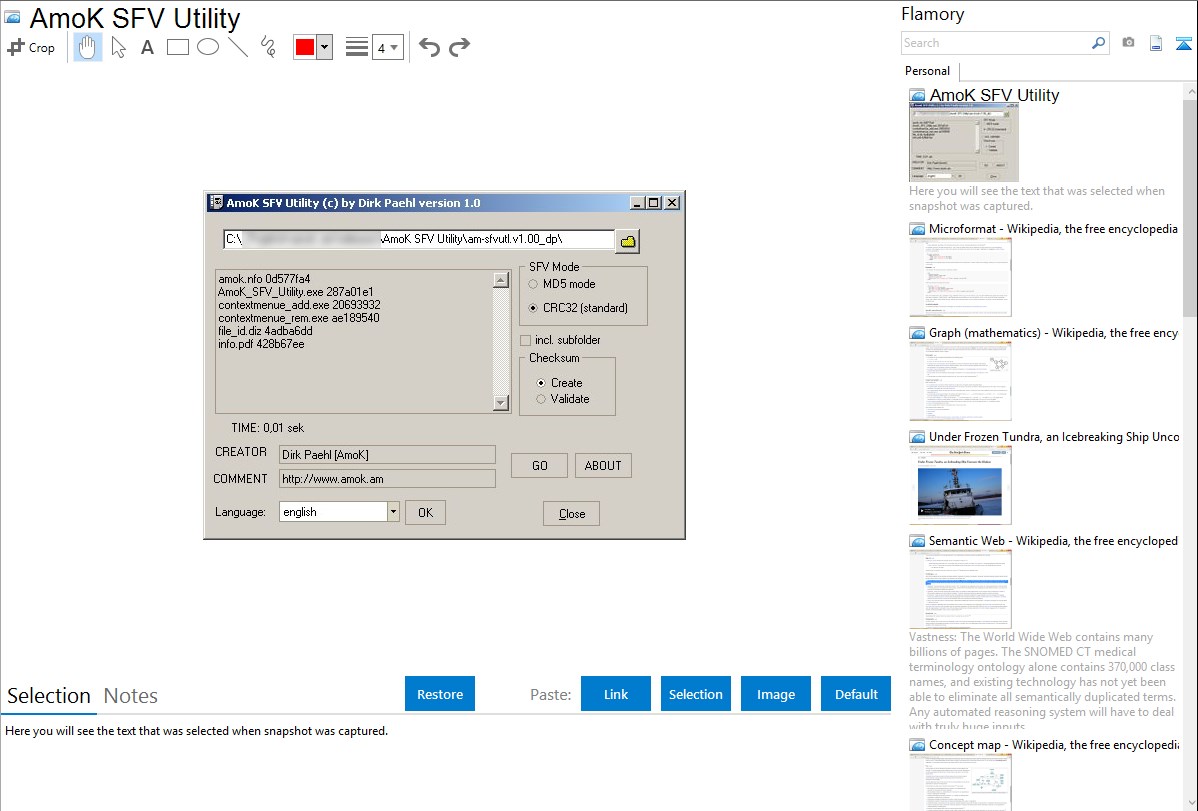The height and width of the screenshot is (811, 1198).
Task: Select the Crop tool
Action: click(x=31, y=47)
